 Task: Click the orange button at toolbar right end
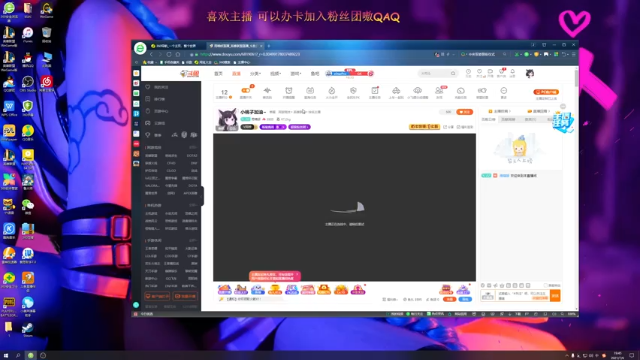(x=546, y=92)
